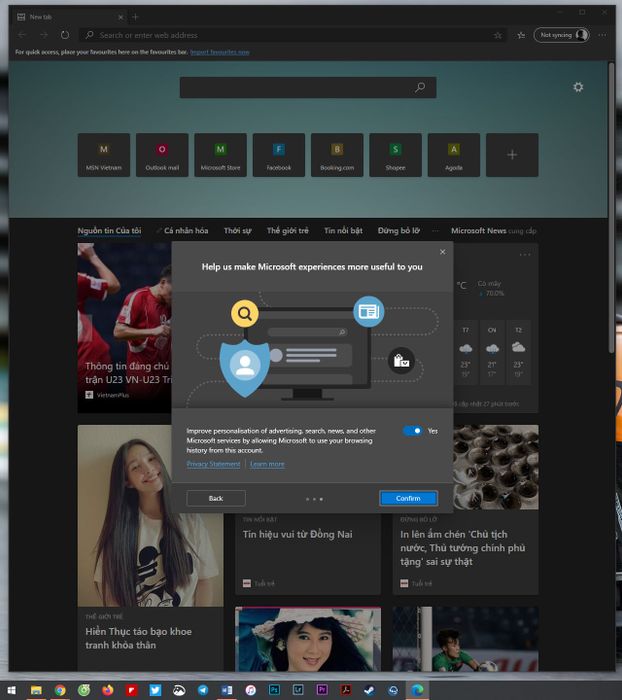Open Lightroom from taskbar
Screen dimensions: 622x700
[x=298, y=690]
